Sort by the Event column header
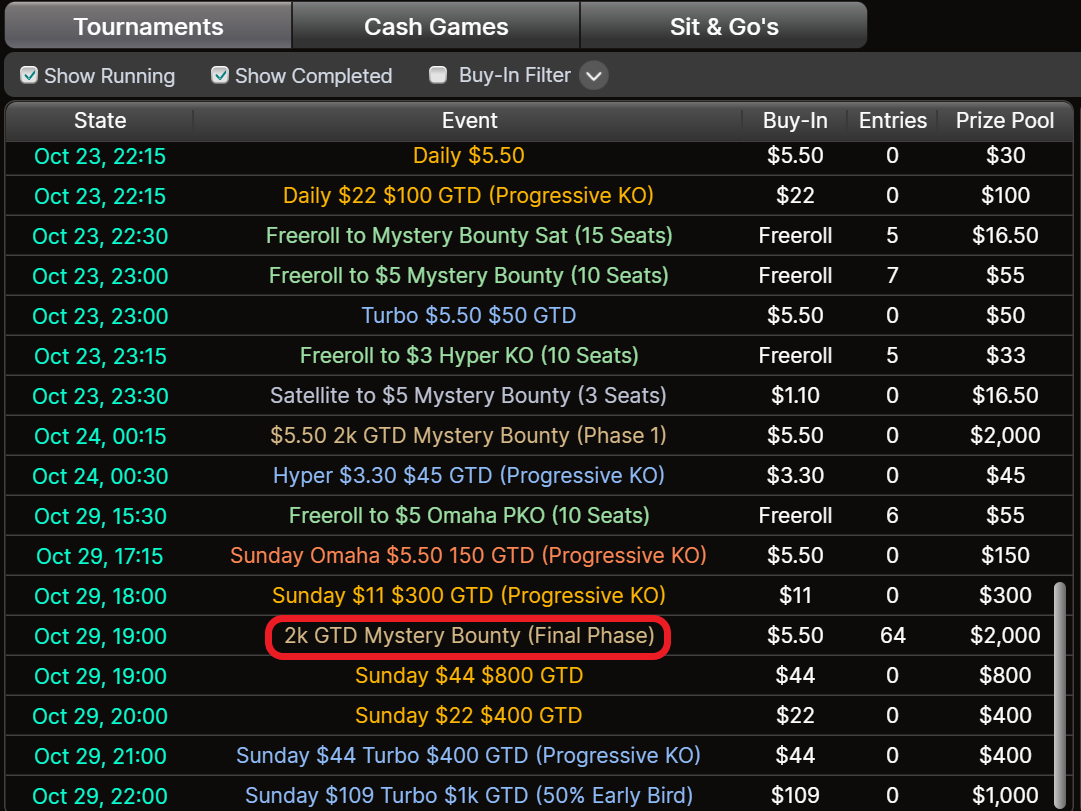This screenshot has width=1081, height=811. pos(469,120)
